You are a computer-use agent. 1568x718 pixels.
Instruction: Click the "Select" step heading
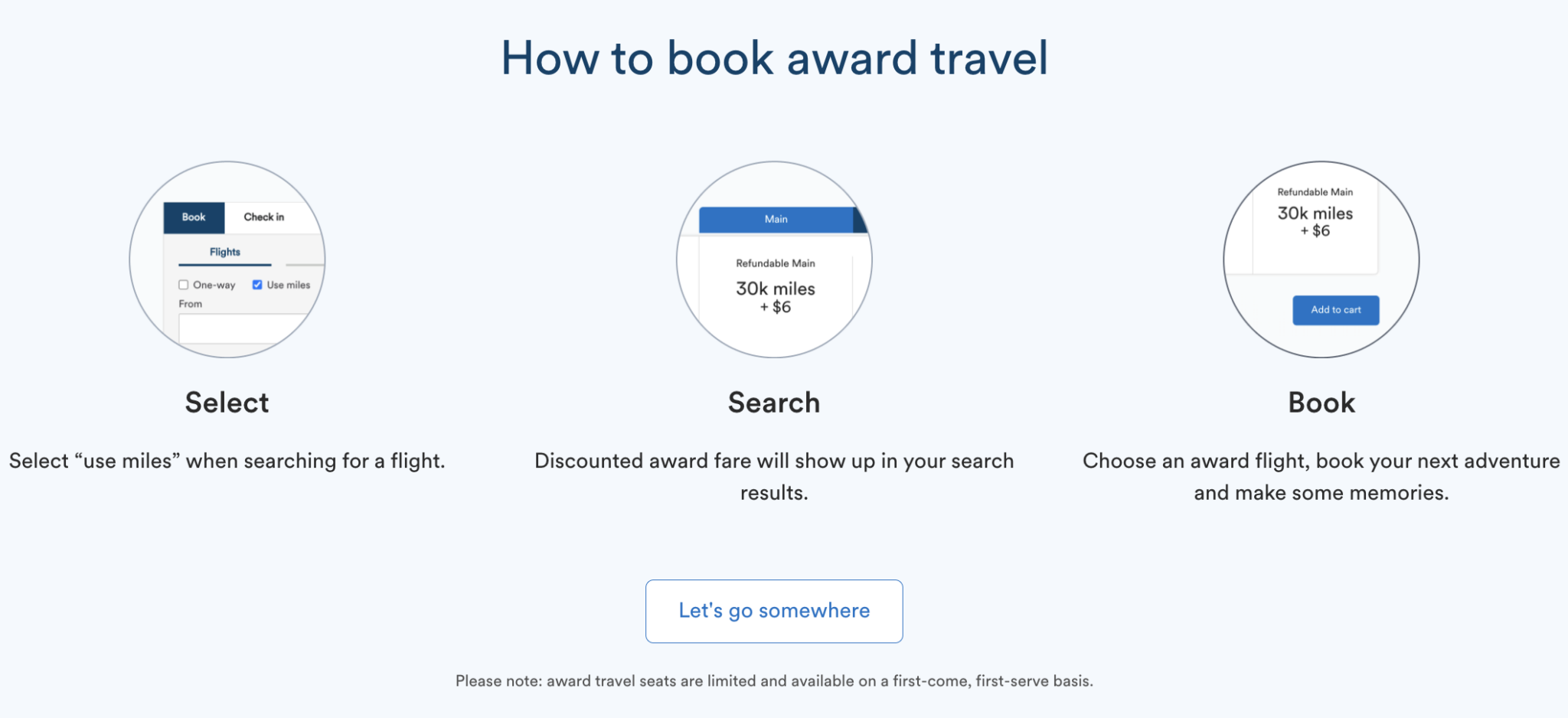(227, 403)
